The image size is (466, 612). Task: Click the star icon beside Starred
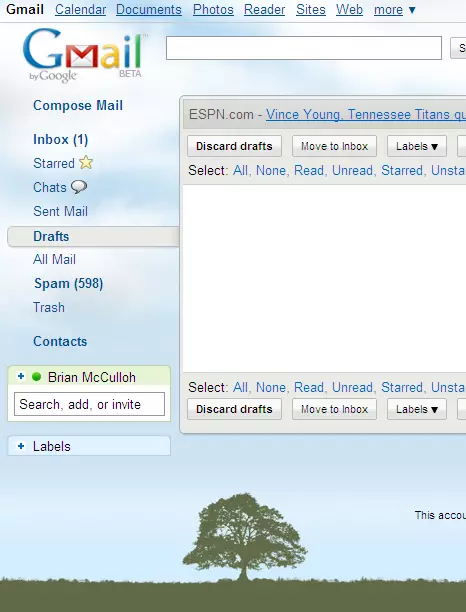(x=86, y=162)
